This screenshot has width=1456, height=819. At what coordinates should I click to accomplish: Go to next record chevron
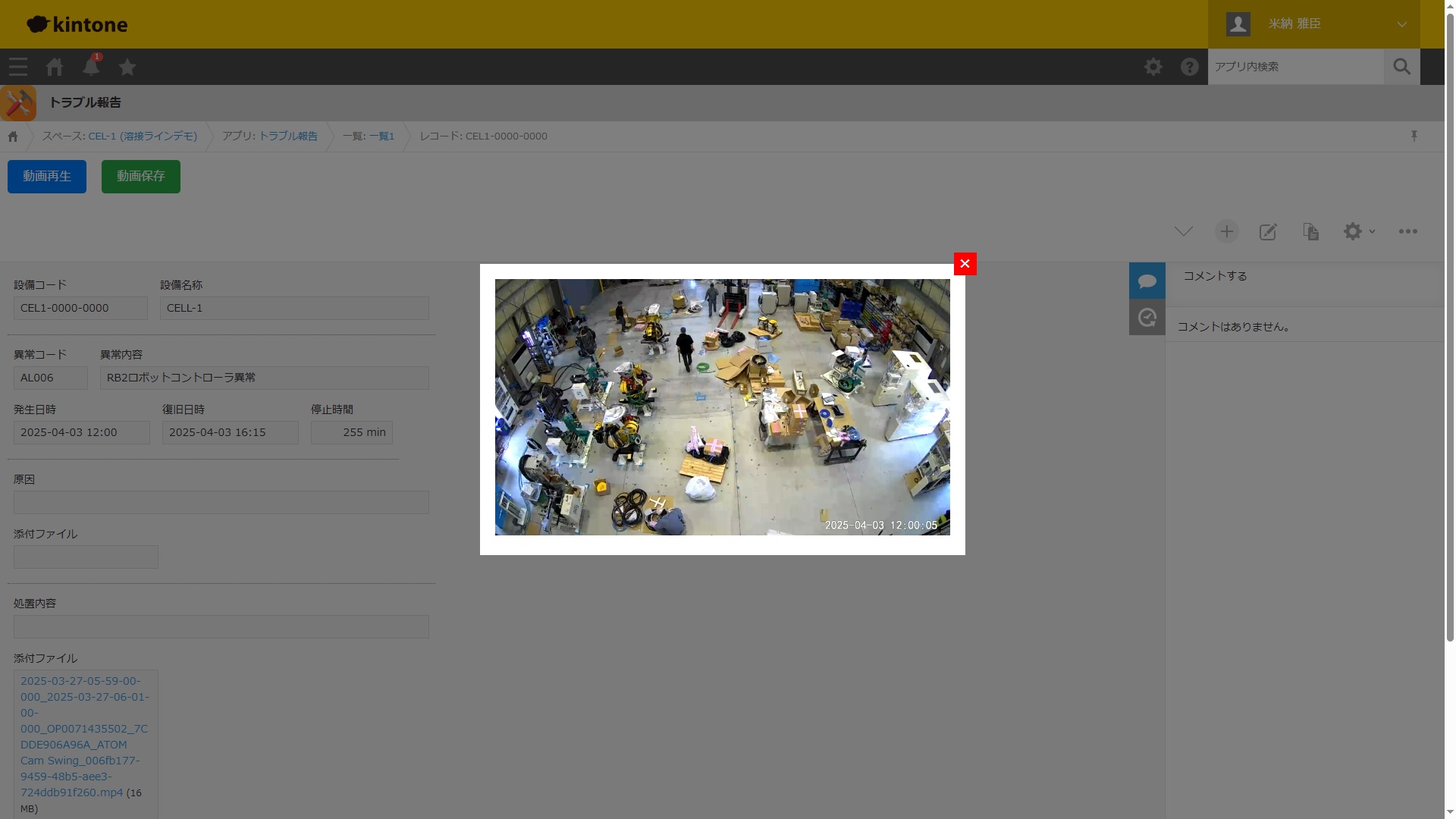pyautogui.click(x=1184, y=231)
